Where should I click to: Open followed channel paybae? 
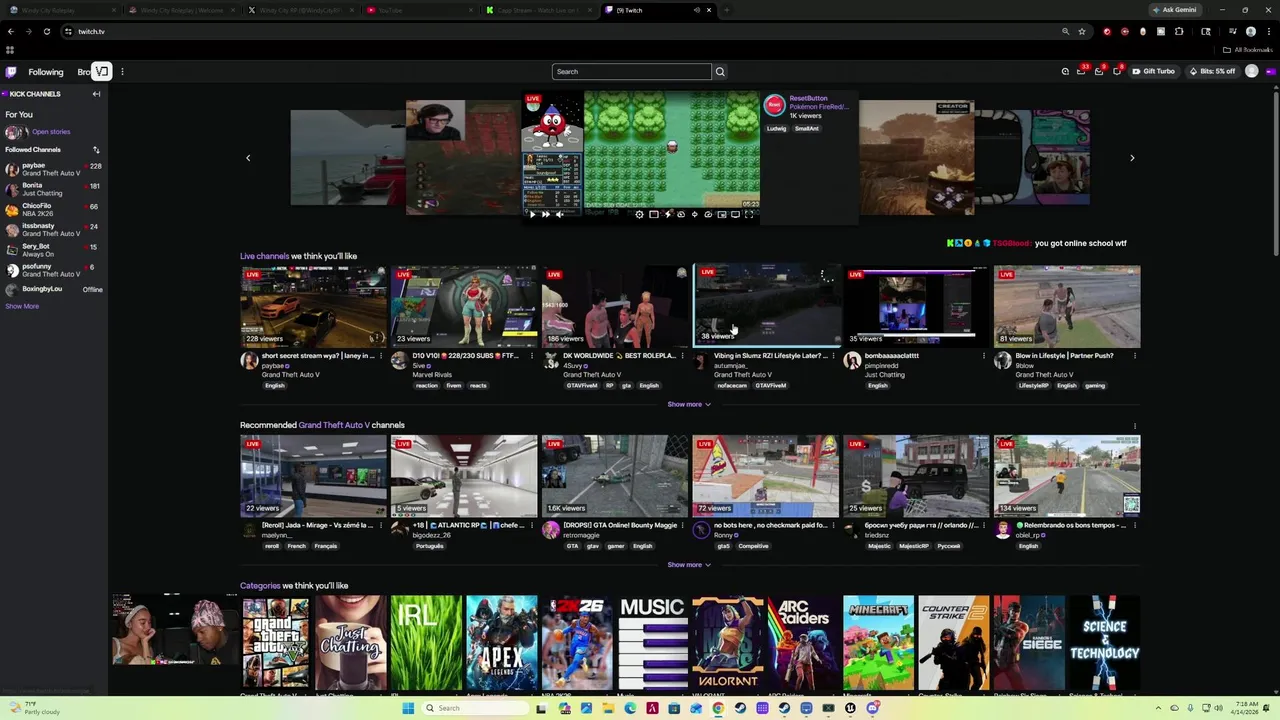click(54, 169)
